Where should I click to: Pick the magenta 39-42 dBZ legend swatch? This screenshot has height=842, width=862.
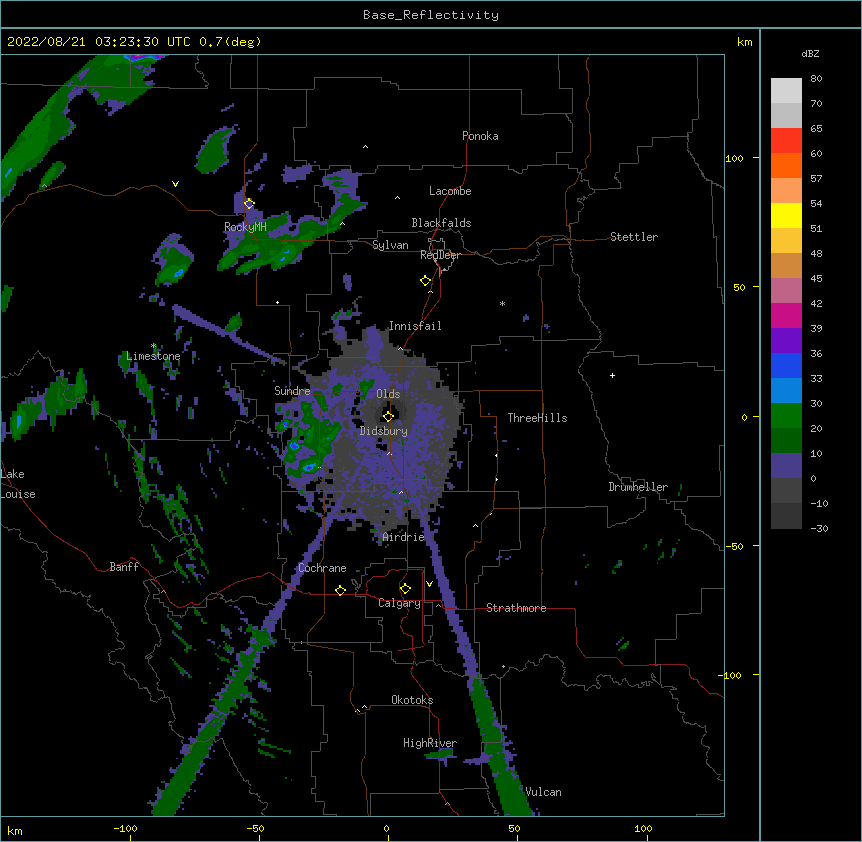coord(786,315)
